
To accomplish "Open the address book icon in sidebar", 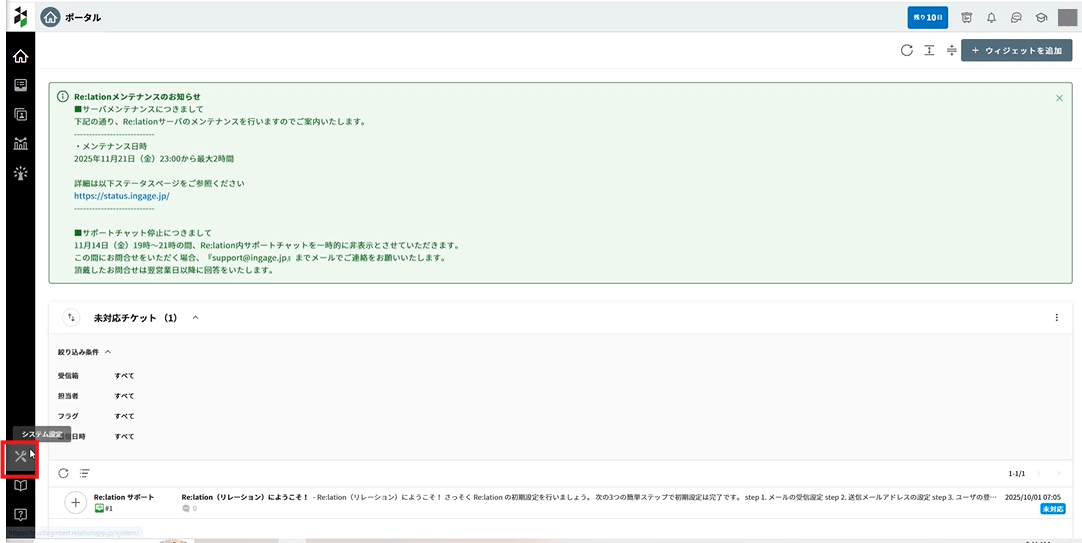I will pos(21,115).
